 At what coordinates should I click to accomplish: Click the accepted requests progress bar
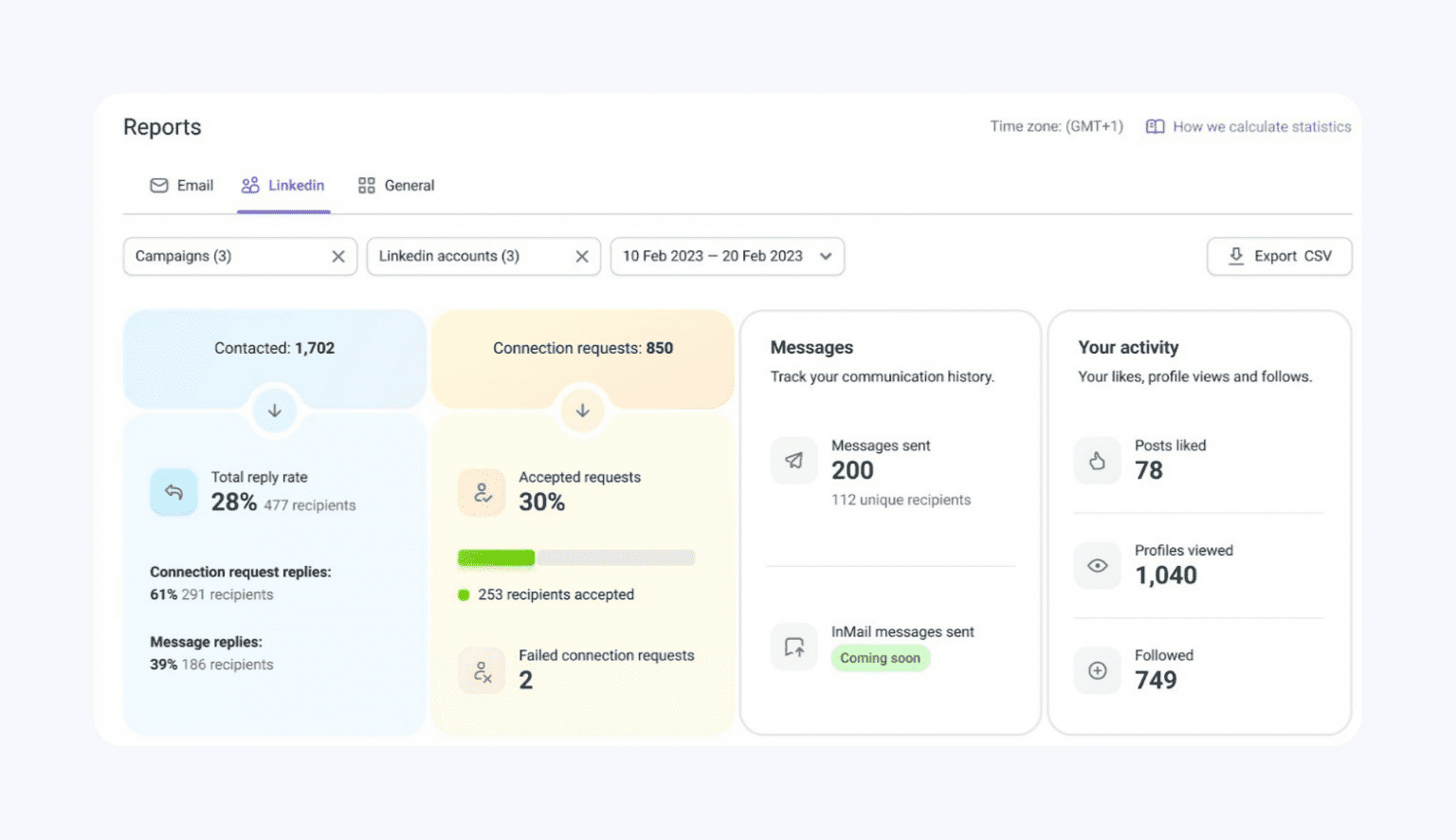click(576, 558)
